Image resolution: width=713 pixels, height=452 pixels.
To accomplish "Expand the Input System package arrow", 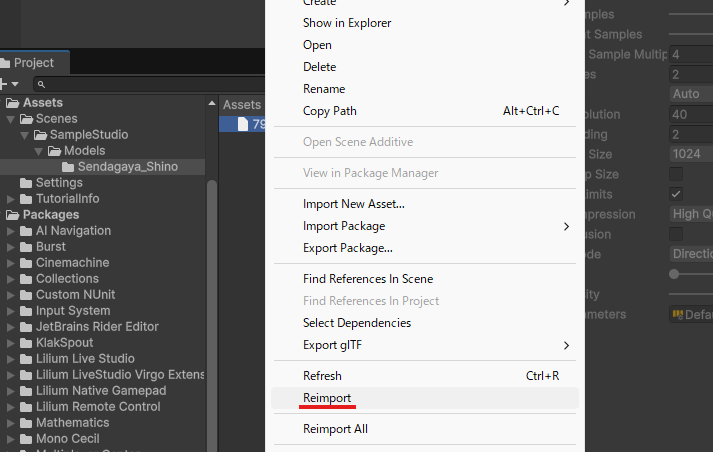I will [10, 311].
